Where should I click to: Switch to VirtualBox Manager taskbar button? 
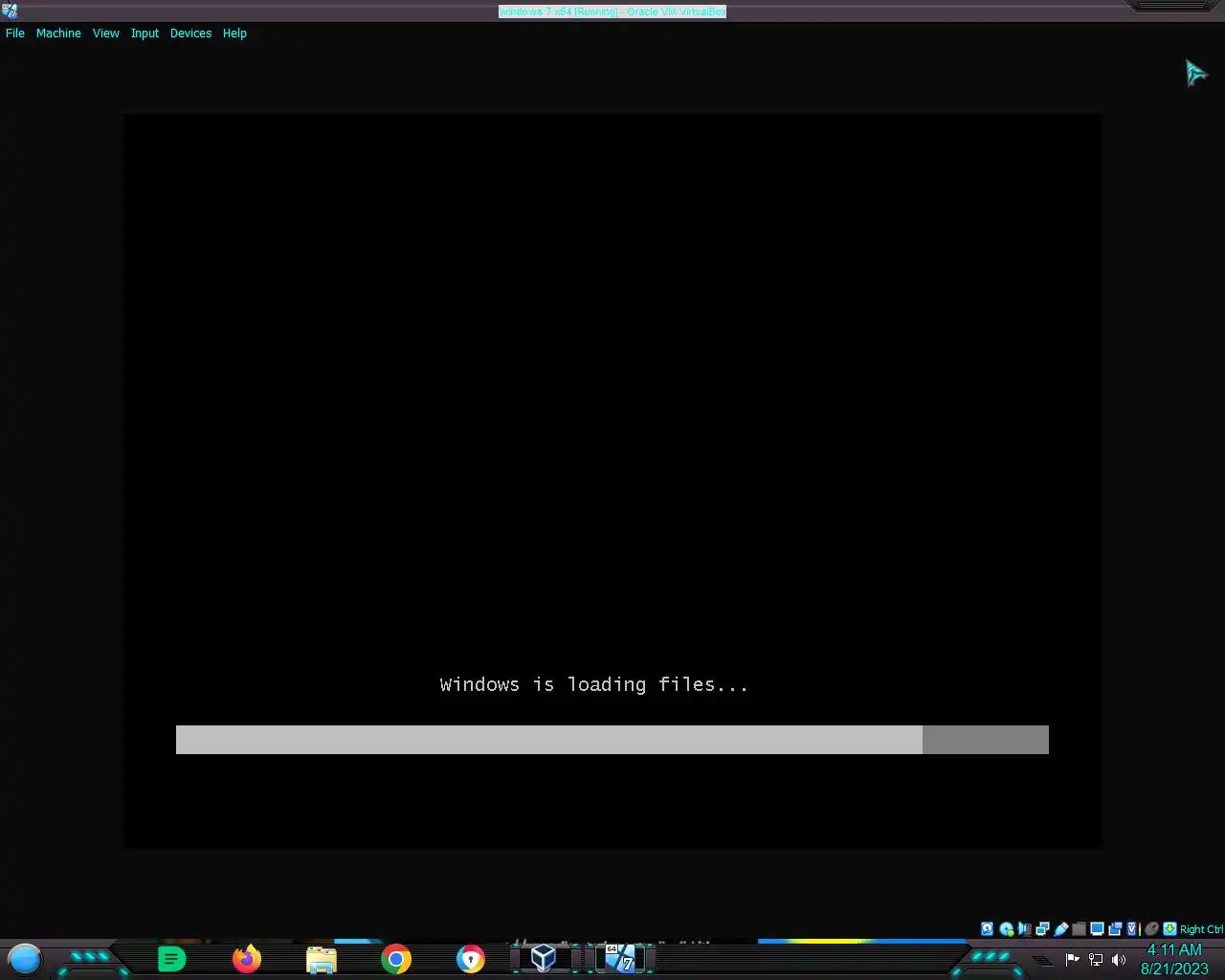tap(544, 958)
